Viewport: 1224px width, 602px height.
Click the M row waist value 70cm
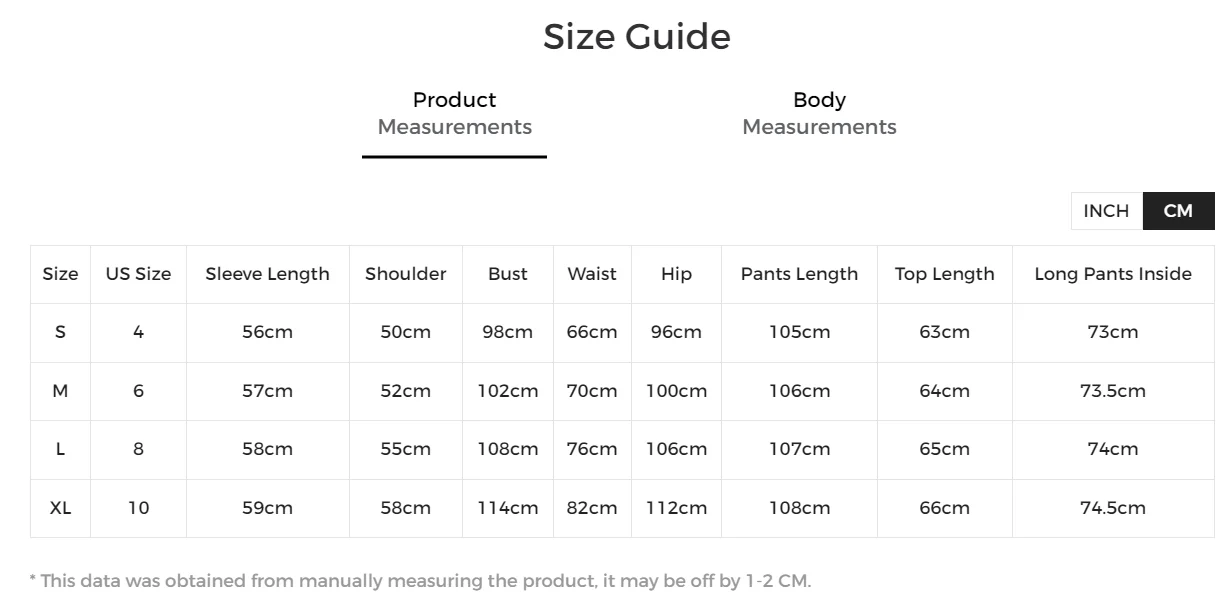(x=591, y=391)
